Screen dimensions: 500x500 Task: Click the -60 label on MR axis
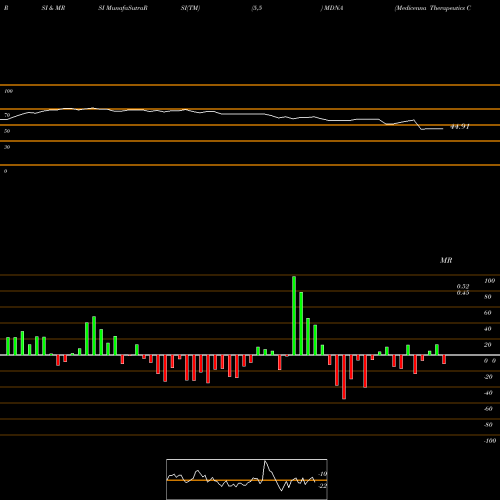[488, 409]
